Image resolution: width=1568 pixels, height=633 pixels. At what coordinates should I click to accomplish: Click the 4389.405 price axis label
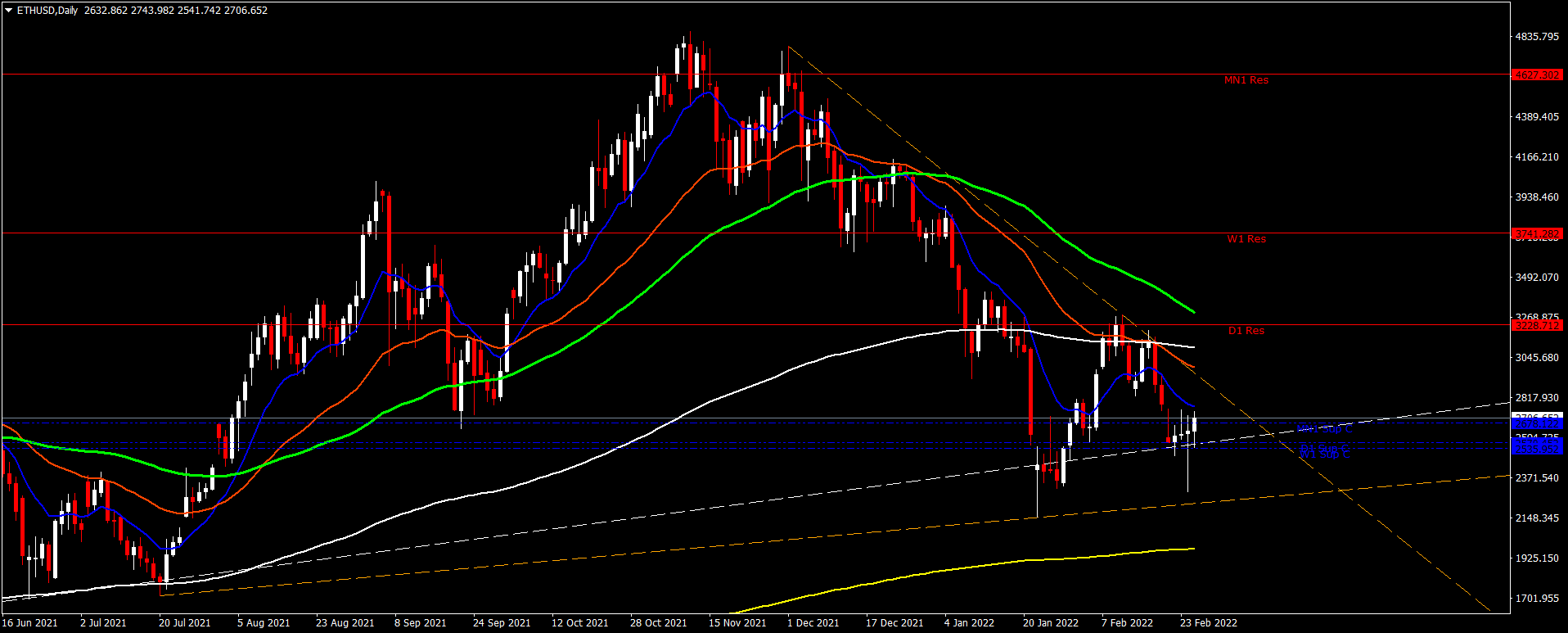coord(1537,117)
